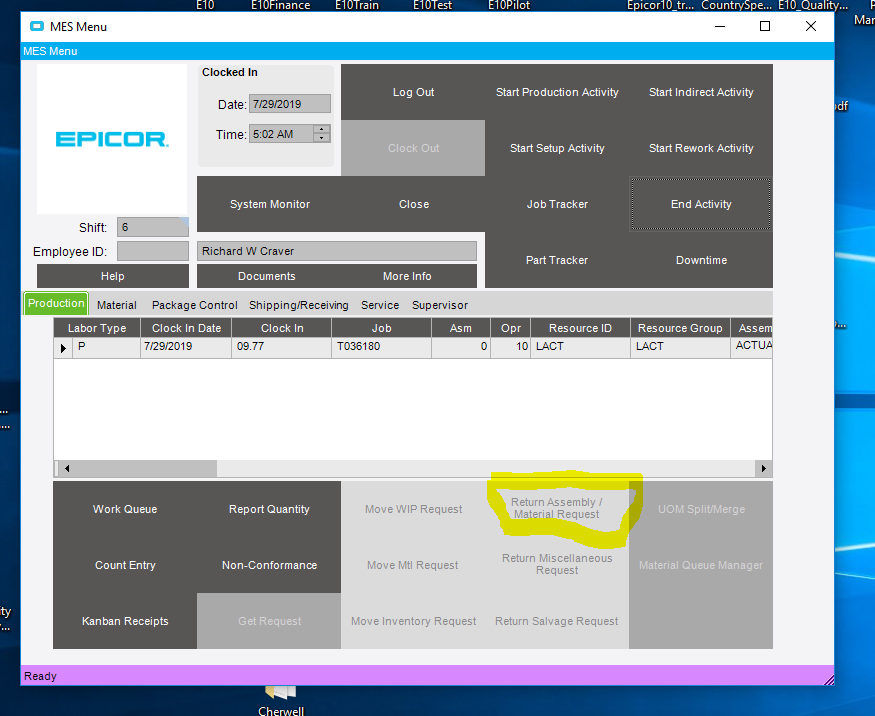Open the System Monitor
The width and height of the screenshot is (875, 716).
(270, 204)
